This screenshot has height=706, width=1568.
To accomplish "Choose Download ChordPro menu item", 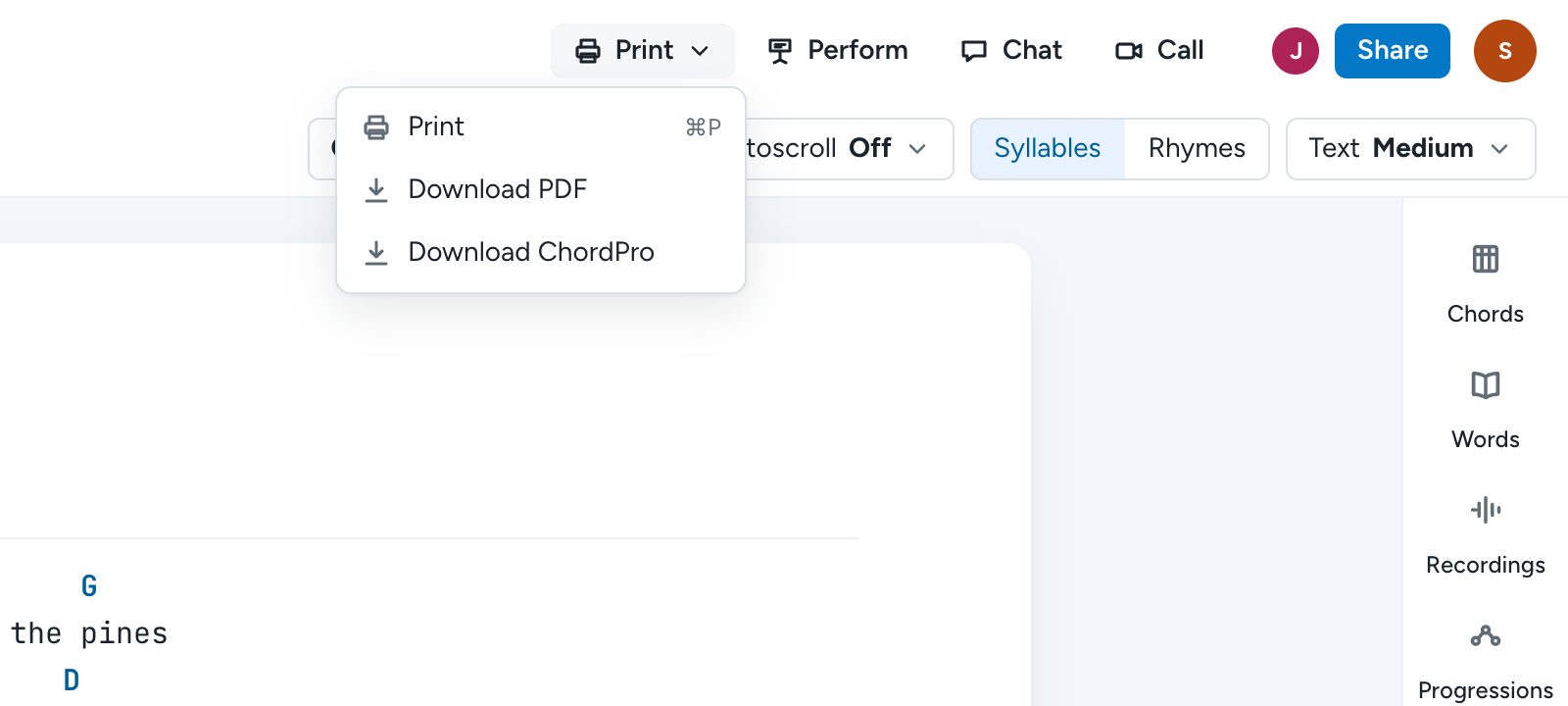I will click(x=541, y=252).
